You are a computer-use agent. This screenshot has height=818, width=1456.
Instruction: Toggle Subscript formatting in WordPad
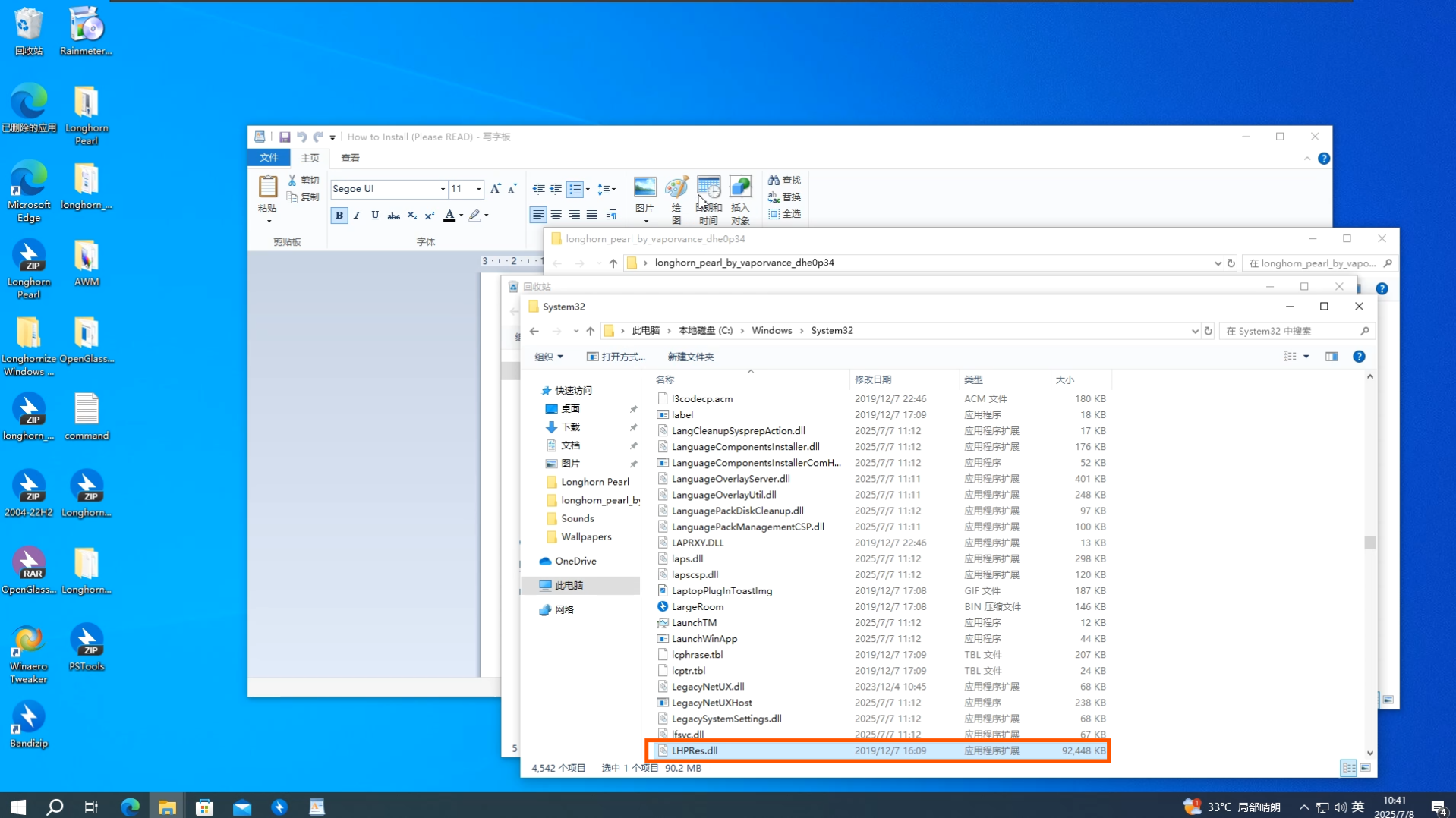click(411, 216)
